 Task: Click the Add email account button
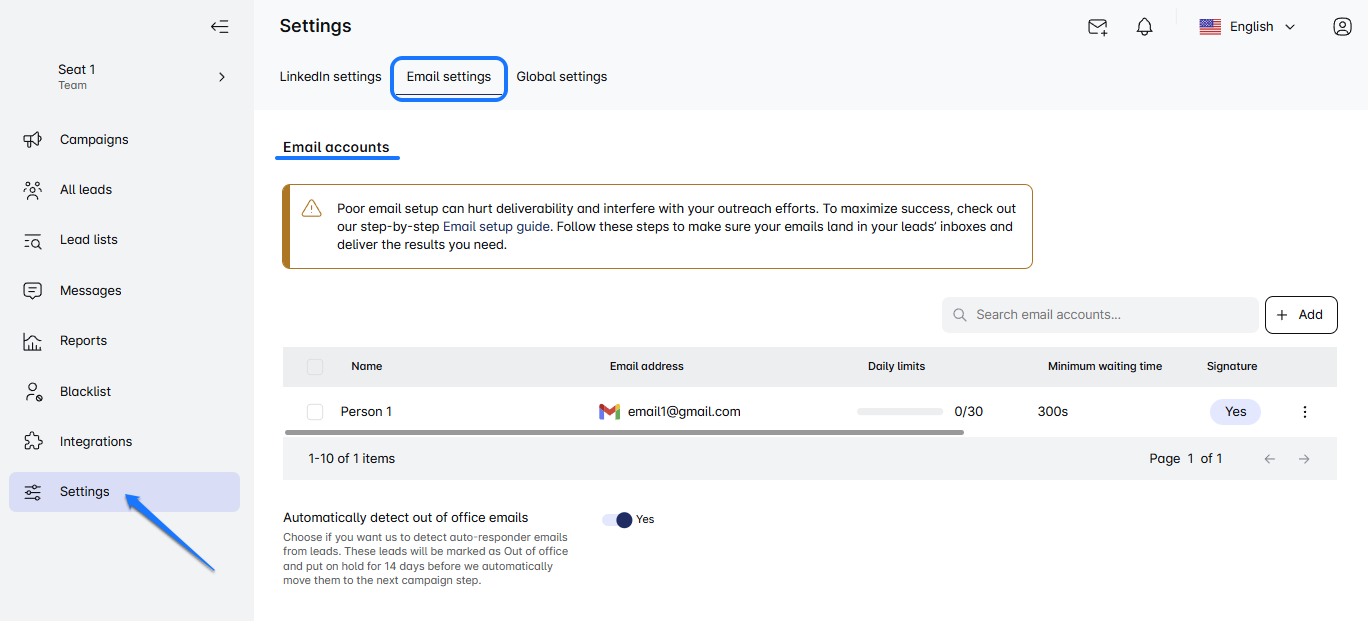click(x=1300, y=315)
